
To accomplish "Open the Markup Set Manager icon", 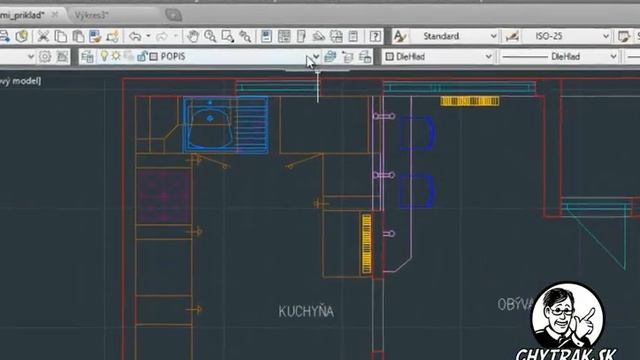I will click(336, 36).
